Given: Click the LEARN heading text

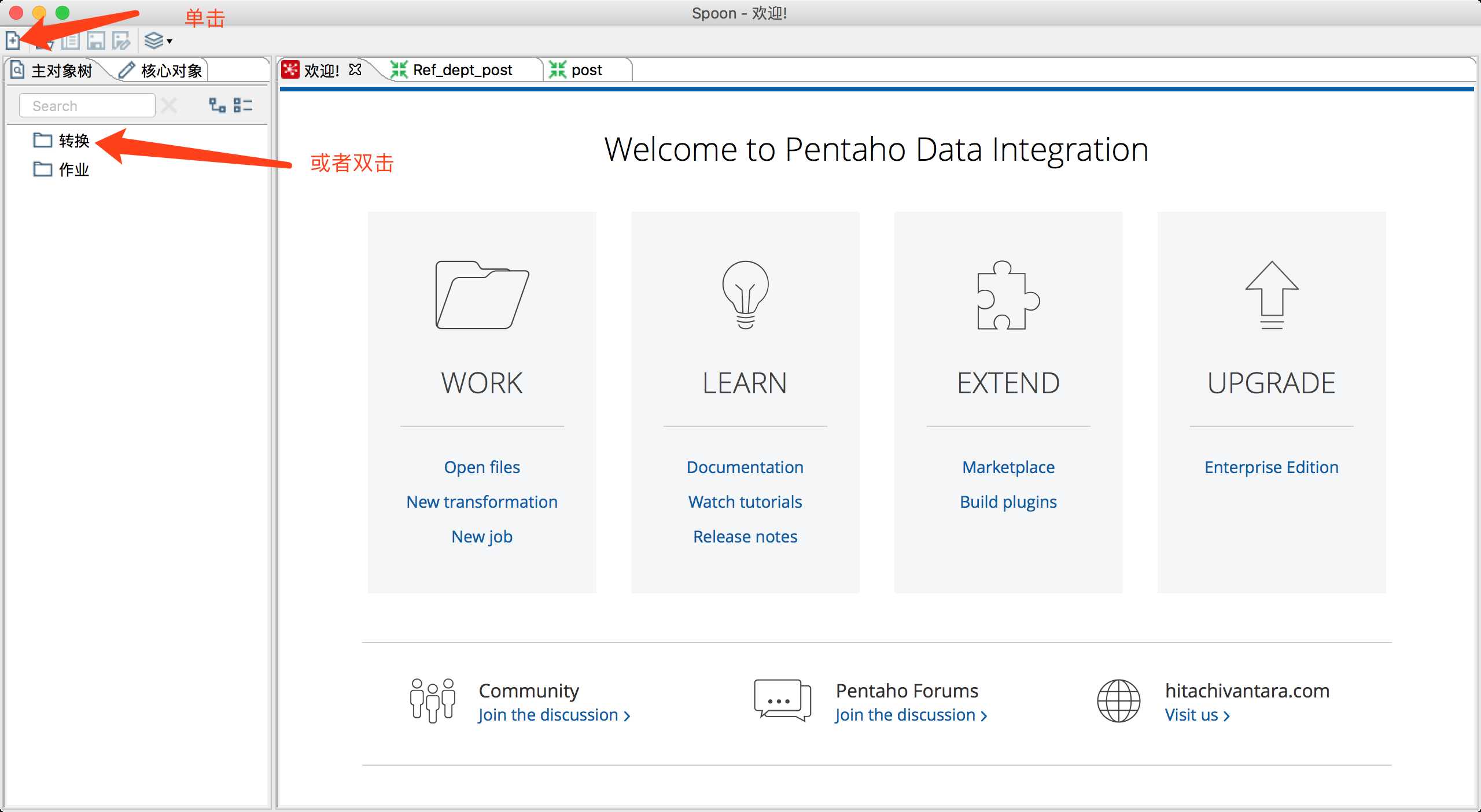Looking at the screenshot, I should pos(745,383).
